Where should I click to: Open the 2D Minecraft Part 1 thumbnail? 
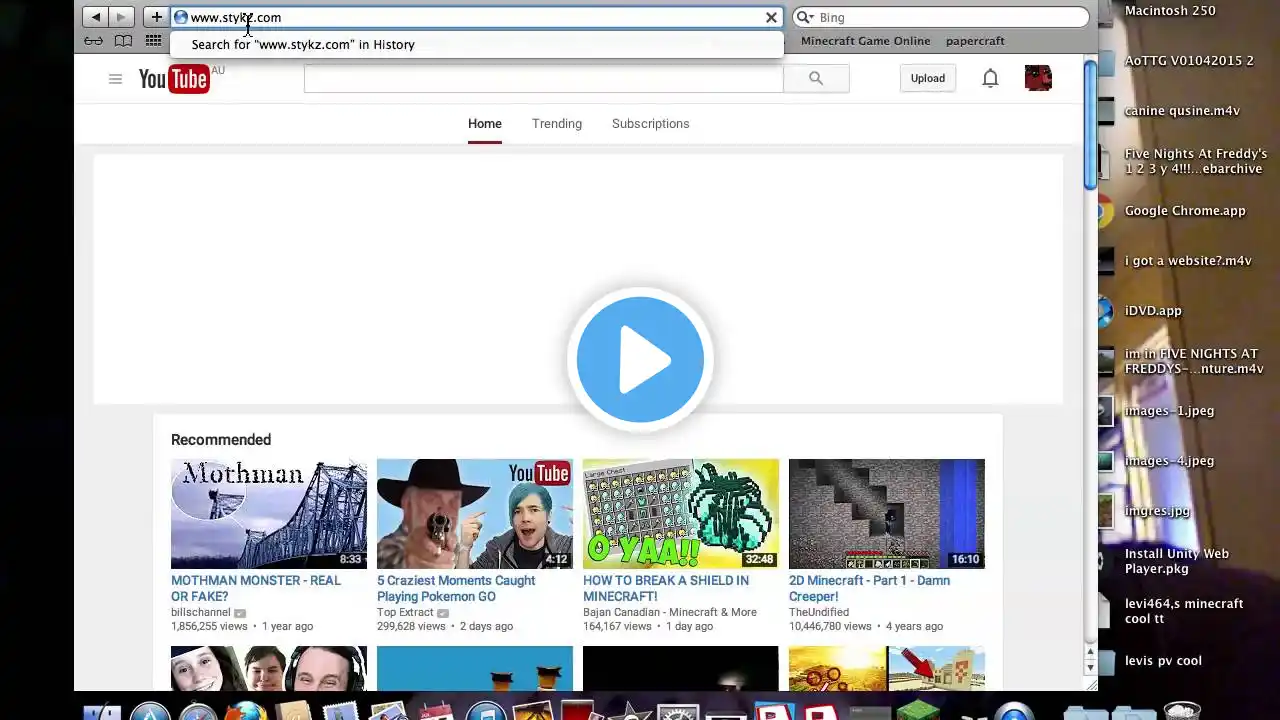886,513
